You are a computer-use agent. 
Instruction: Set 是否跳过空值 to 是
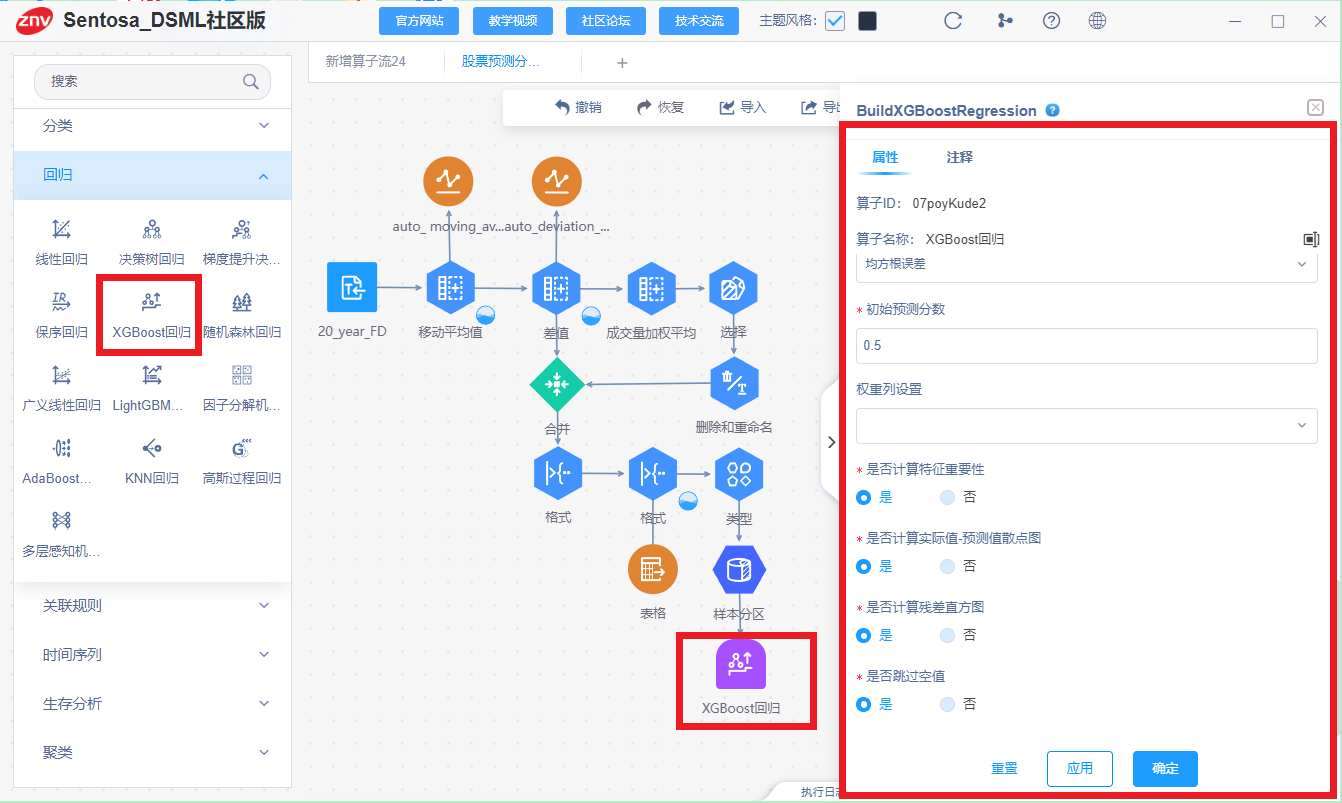coord(864,704)
